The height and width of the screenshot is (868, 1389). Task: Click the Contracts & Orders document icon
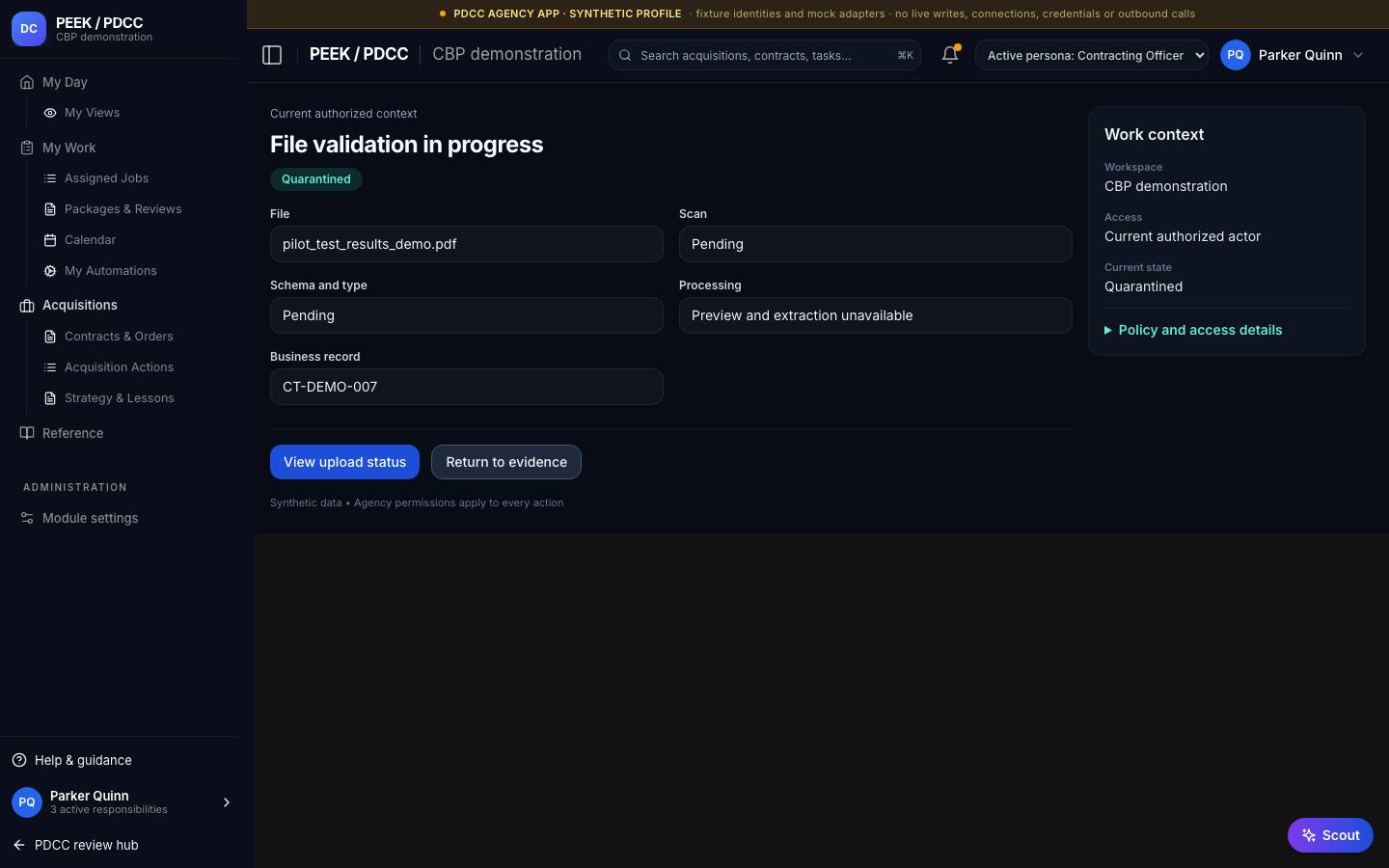(50, 337)
